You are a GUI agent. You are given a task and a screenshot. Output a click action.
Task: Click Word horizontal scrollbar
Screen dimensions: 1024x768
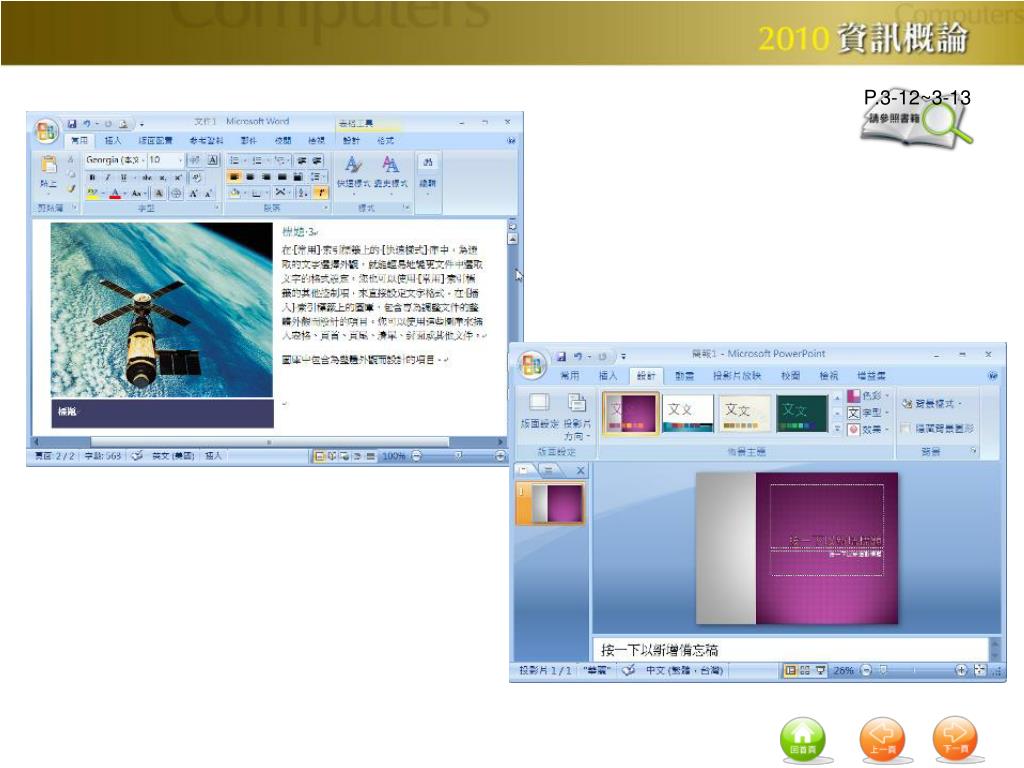tap(269, 442)
